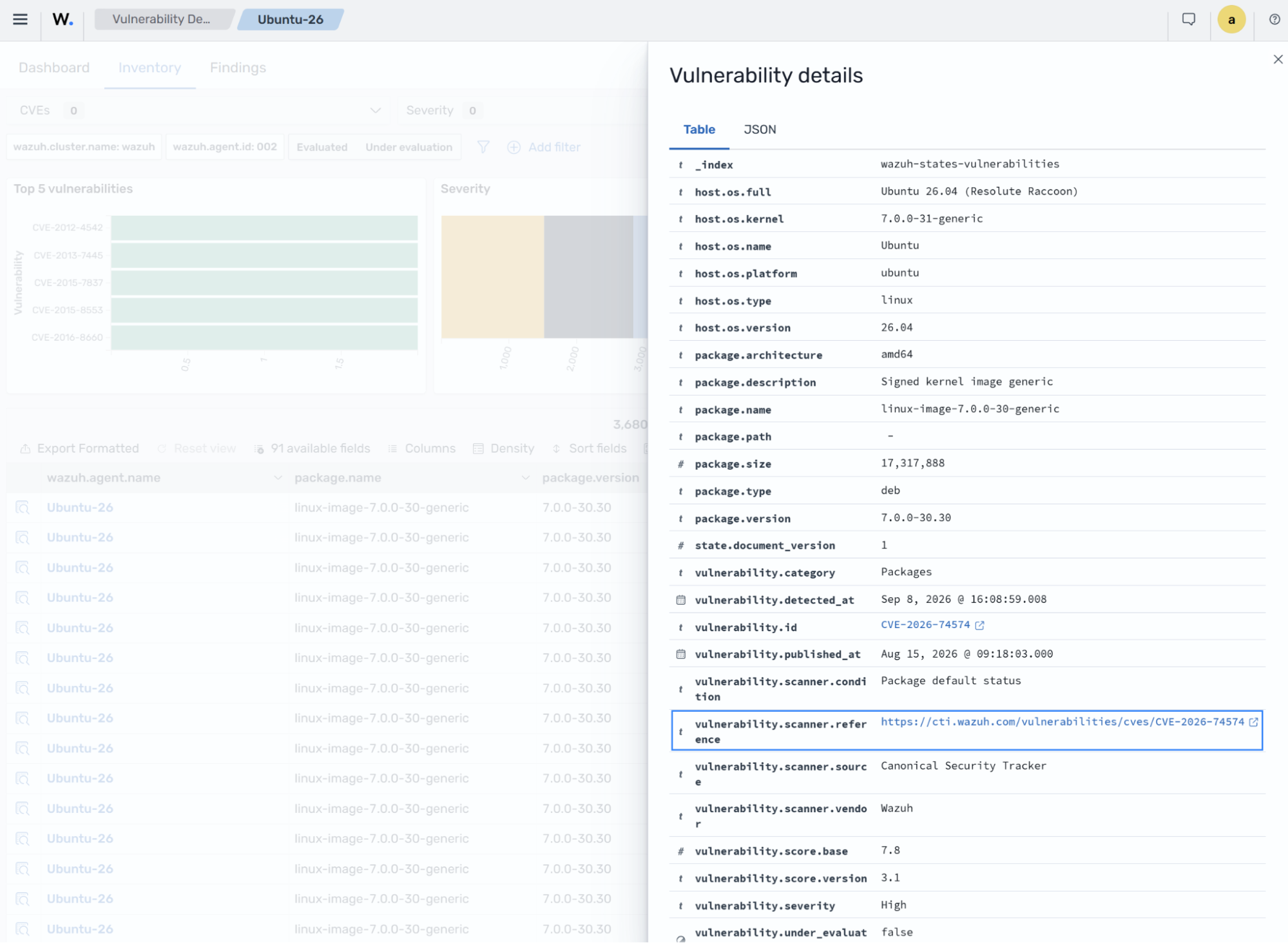Screen dimensions: 1288x943
Task: Open package.name column header menu
Action: point(525,479)
